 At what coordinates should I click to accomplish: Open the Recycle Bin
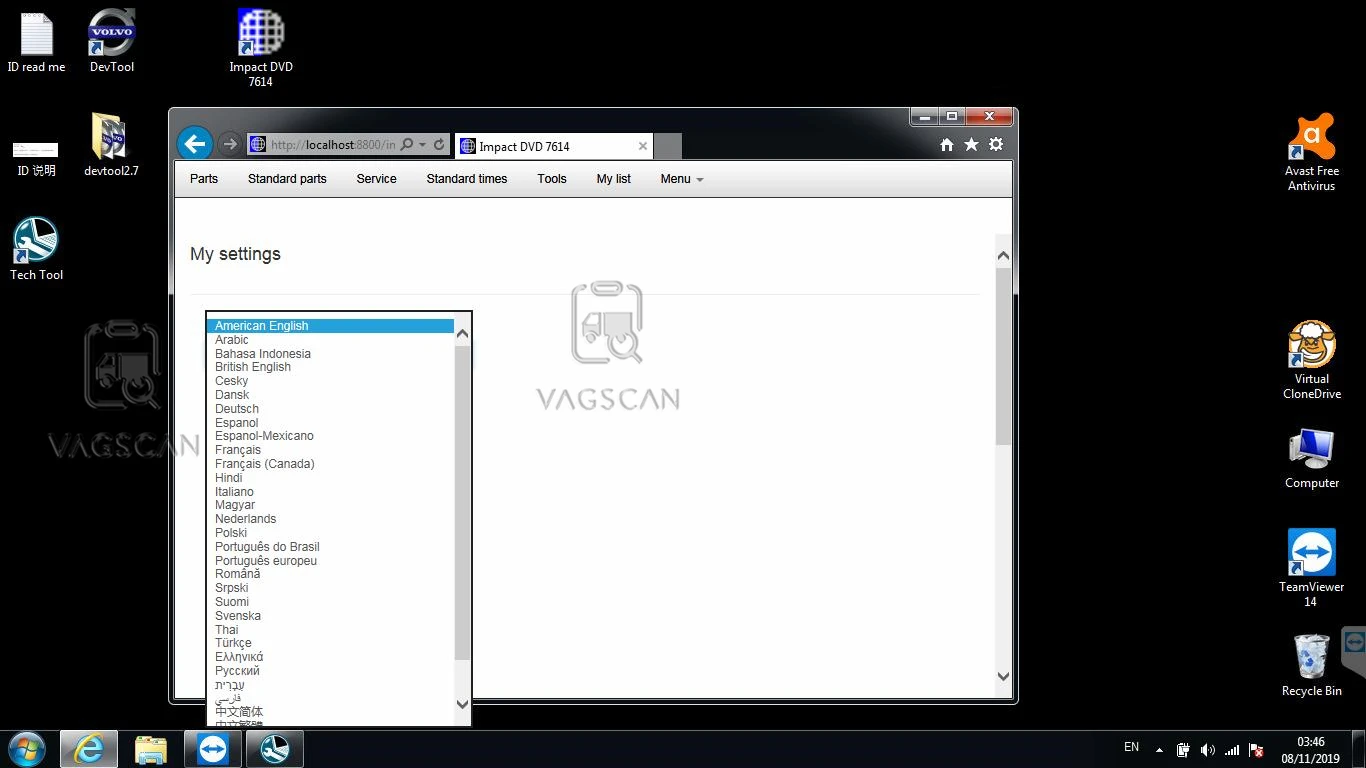click(1312, 664)
